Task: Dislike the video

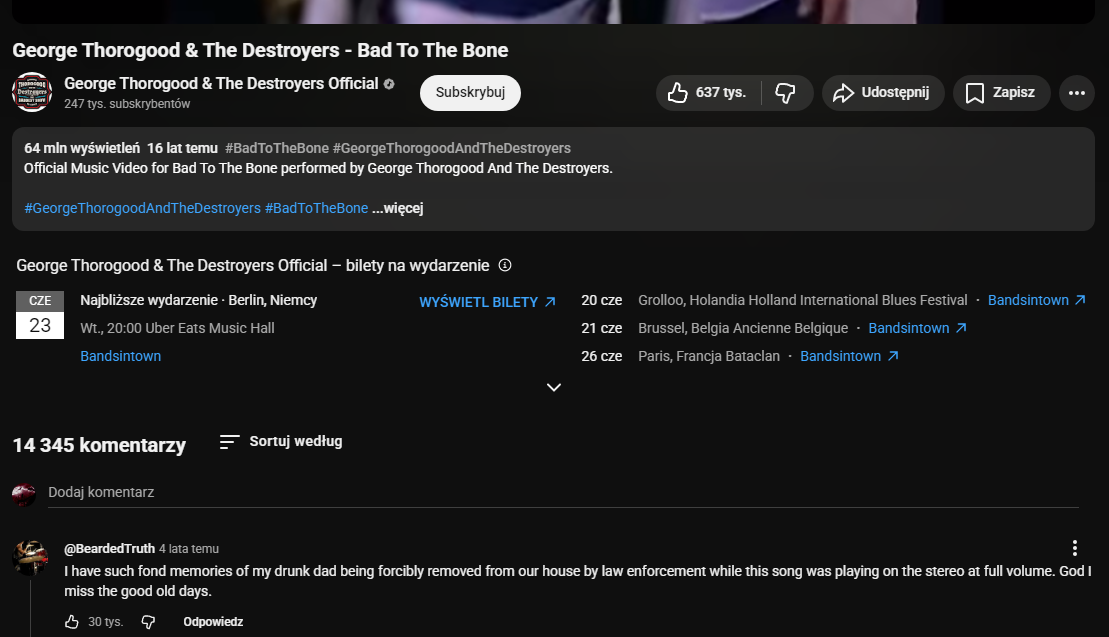Action: coord(786,93)
